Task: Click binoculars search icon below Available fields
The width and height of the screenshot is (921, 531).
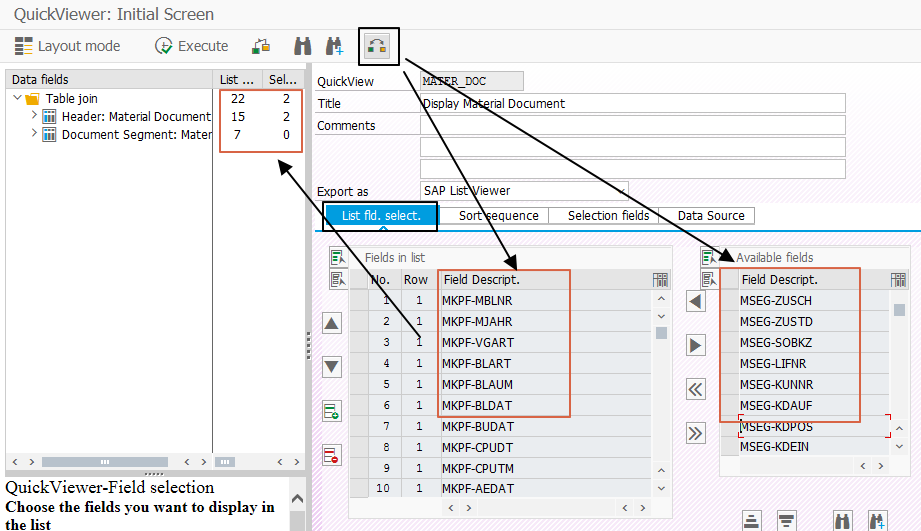Action: (x=842, y=520)
